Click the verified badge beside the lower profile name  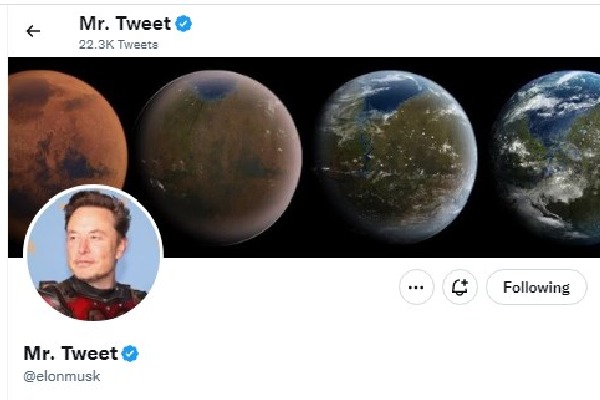tap(130, 354)
